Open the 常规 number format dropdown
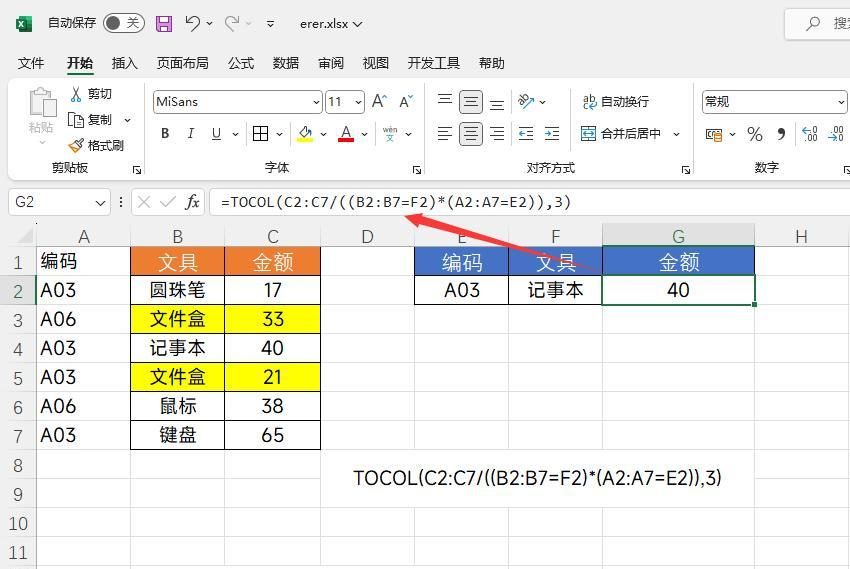Image resolution: width=850 pixels, height=569 pixels. point(840,102)
